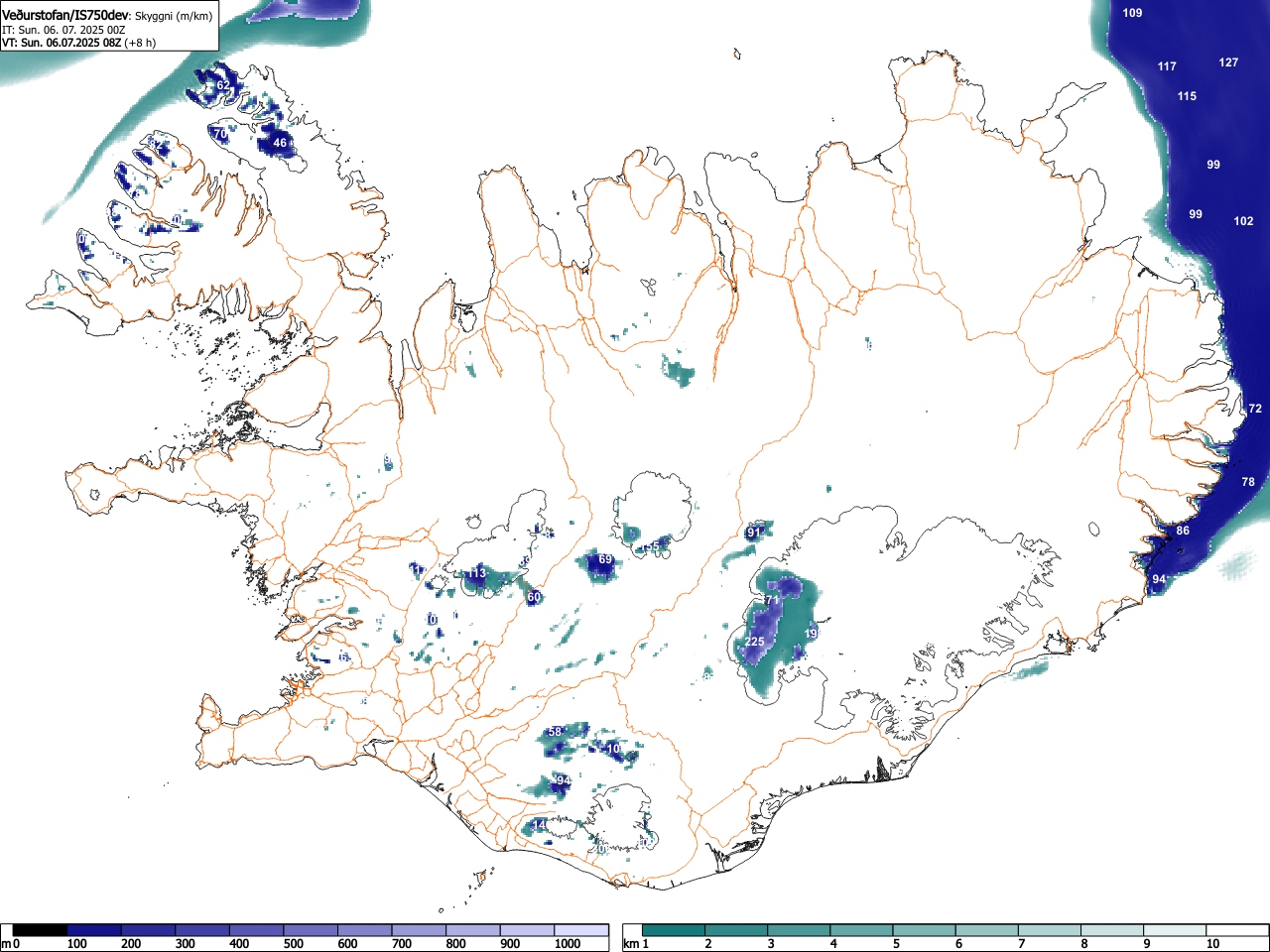This screenshot has height=952, width=1270.
Task: Click the 102 value off the east coast
Action: (x=1243, y=221)
